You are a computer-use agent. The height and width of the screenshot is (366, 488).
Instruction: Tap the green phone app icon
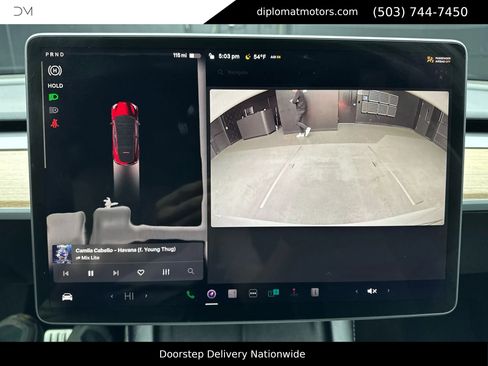pos(190,294)
